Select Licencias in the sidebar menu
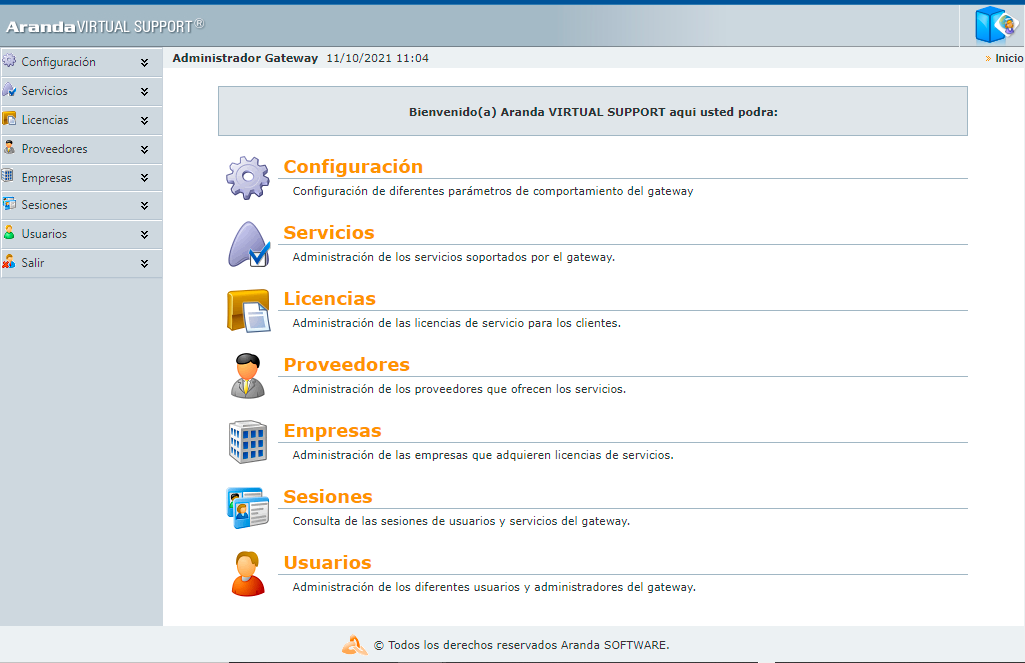 (x=45, y=120)
